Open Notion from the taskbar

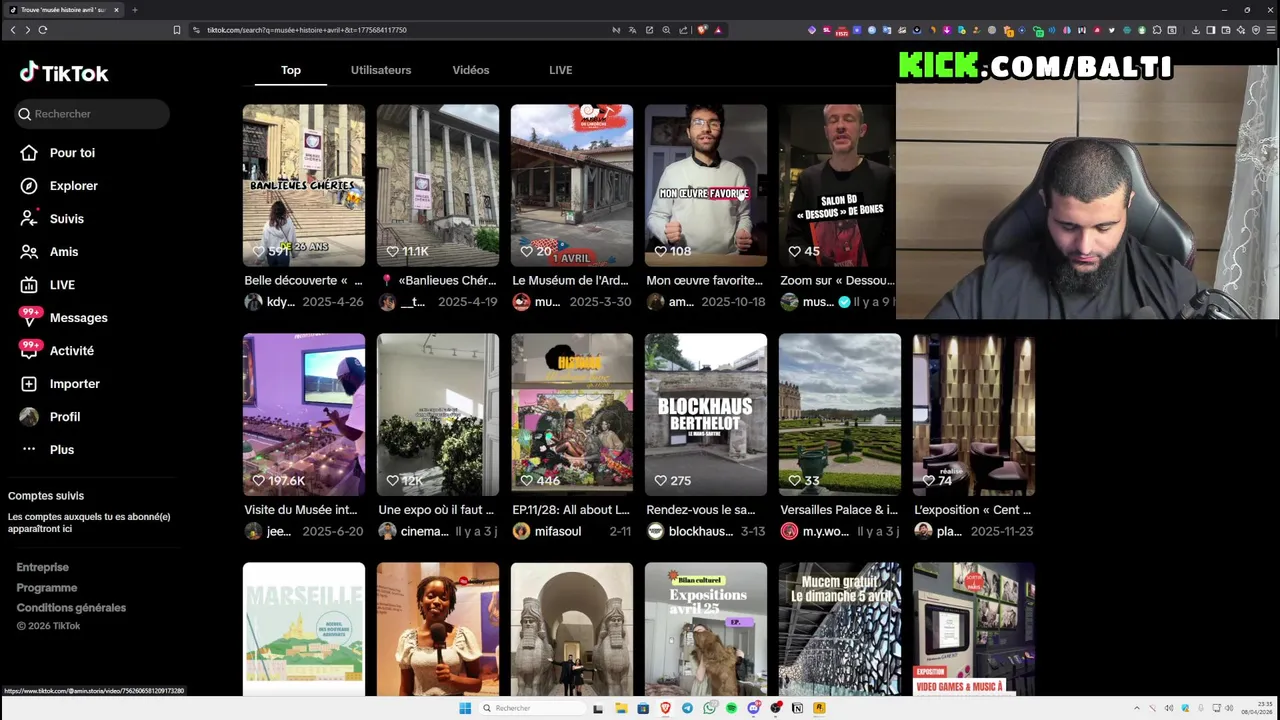797,708
